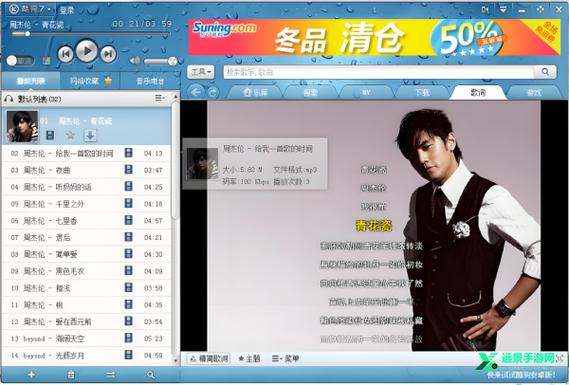This screenshot has width=569, height=385.
Task: Open the MV tab
Action: click(x=366, y=93)
